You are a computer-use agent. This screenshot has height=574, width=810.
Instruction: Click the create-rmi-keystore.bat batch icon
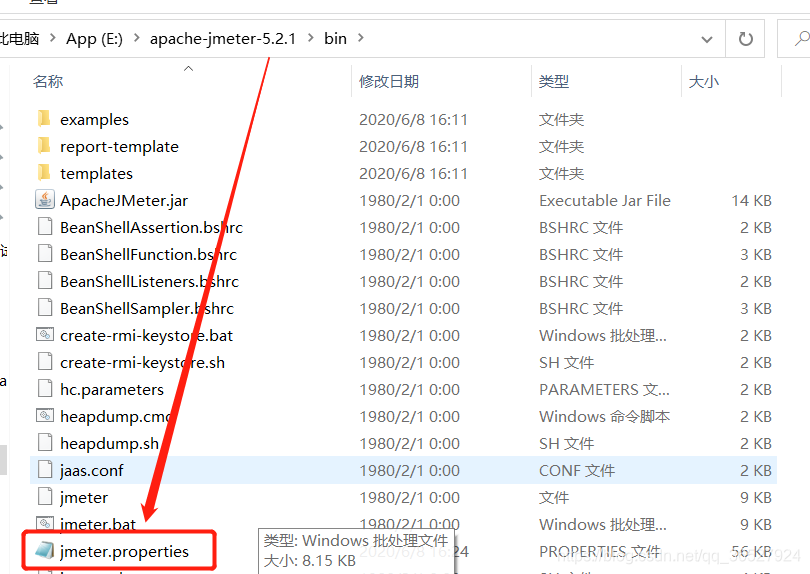pos(45,335)
